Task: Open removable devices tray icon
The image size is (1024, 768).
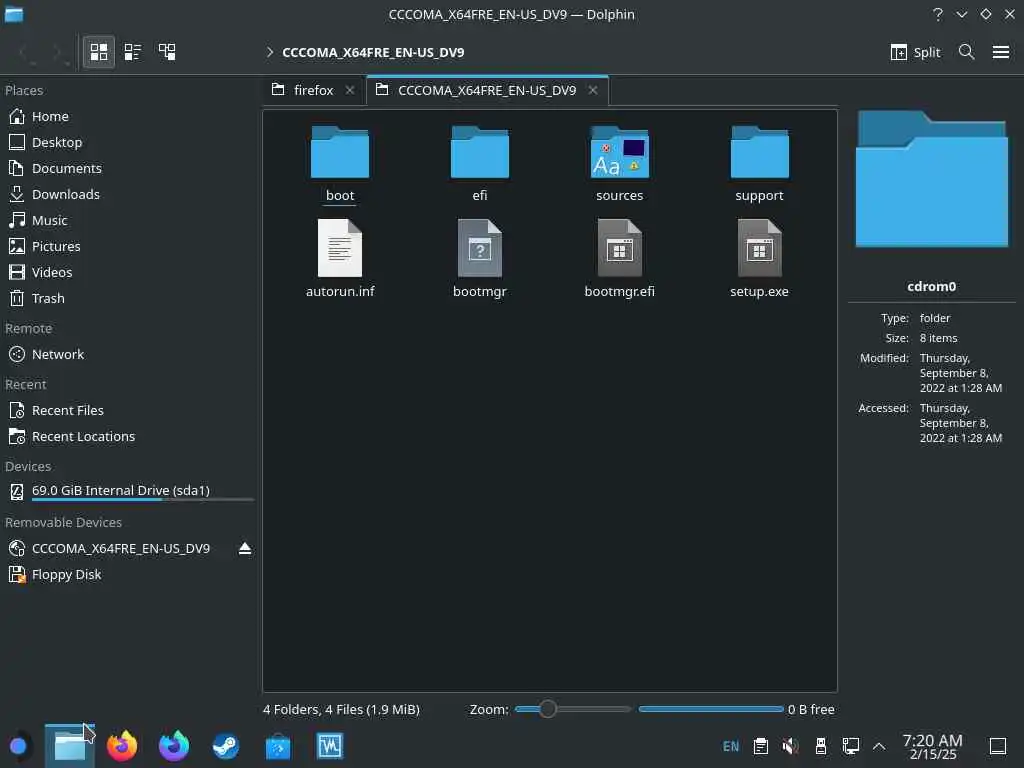Action: point(821,746)
